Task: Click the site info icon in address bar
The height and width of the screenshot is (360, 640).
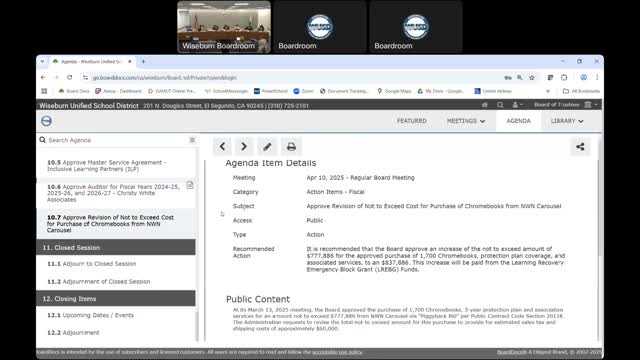Action: tap(85, 78)
